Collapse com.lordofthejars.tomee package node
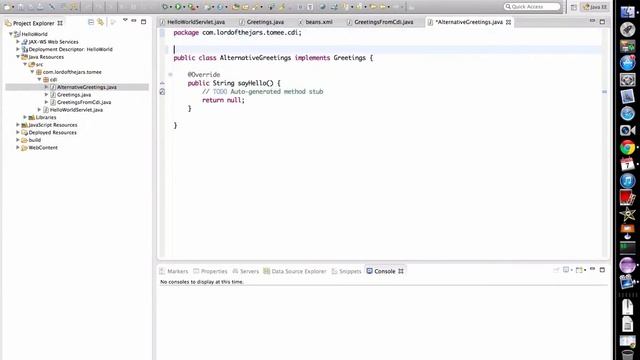This screenshot has width=640, height=360. (32, 72)
